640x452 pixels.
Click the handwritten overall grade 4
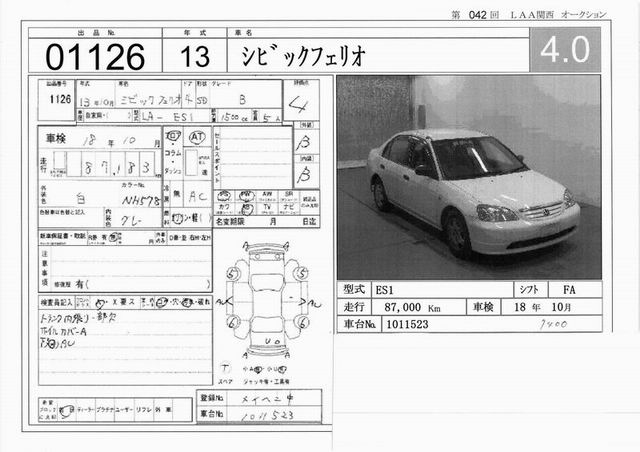(298, 105)
